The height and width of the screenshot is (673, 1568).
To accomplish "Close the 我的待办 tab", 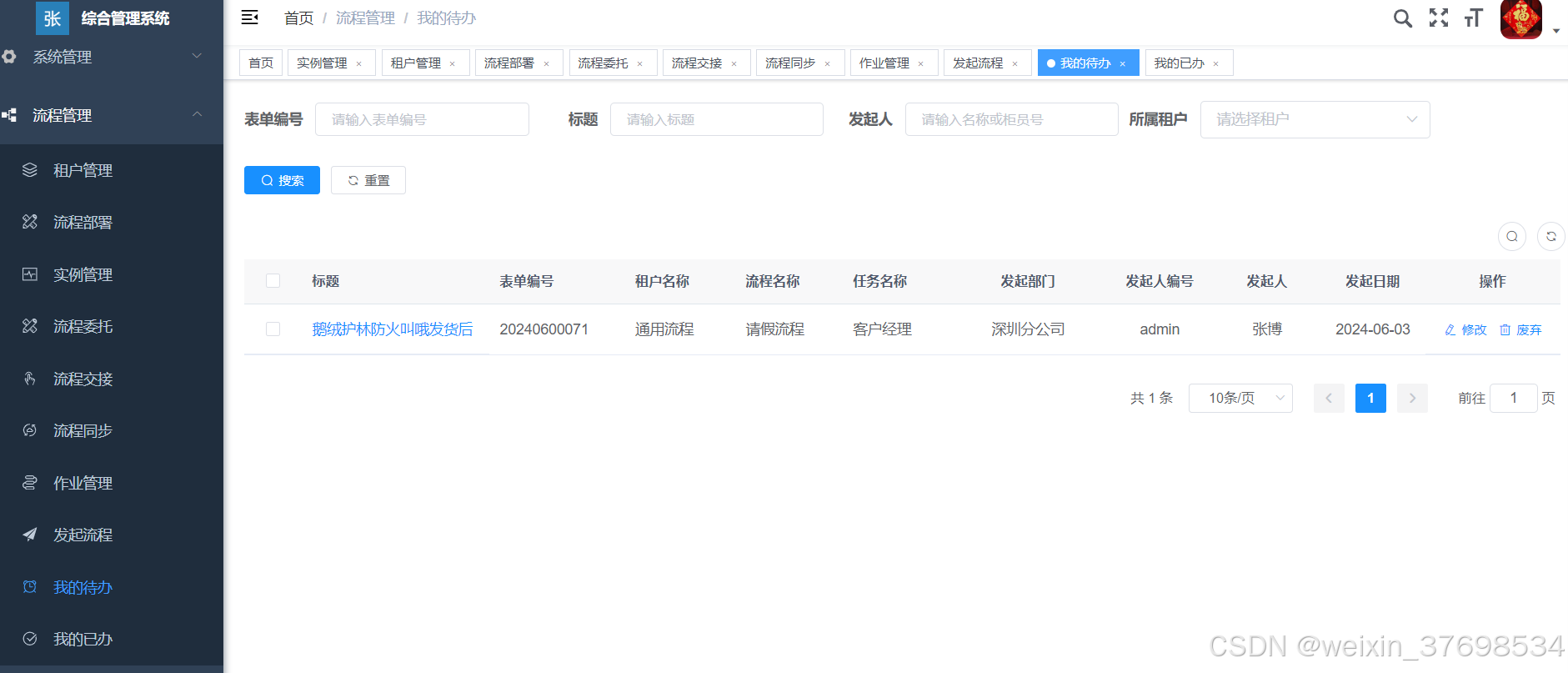I will [x=1123, y=63].
